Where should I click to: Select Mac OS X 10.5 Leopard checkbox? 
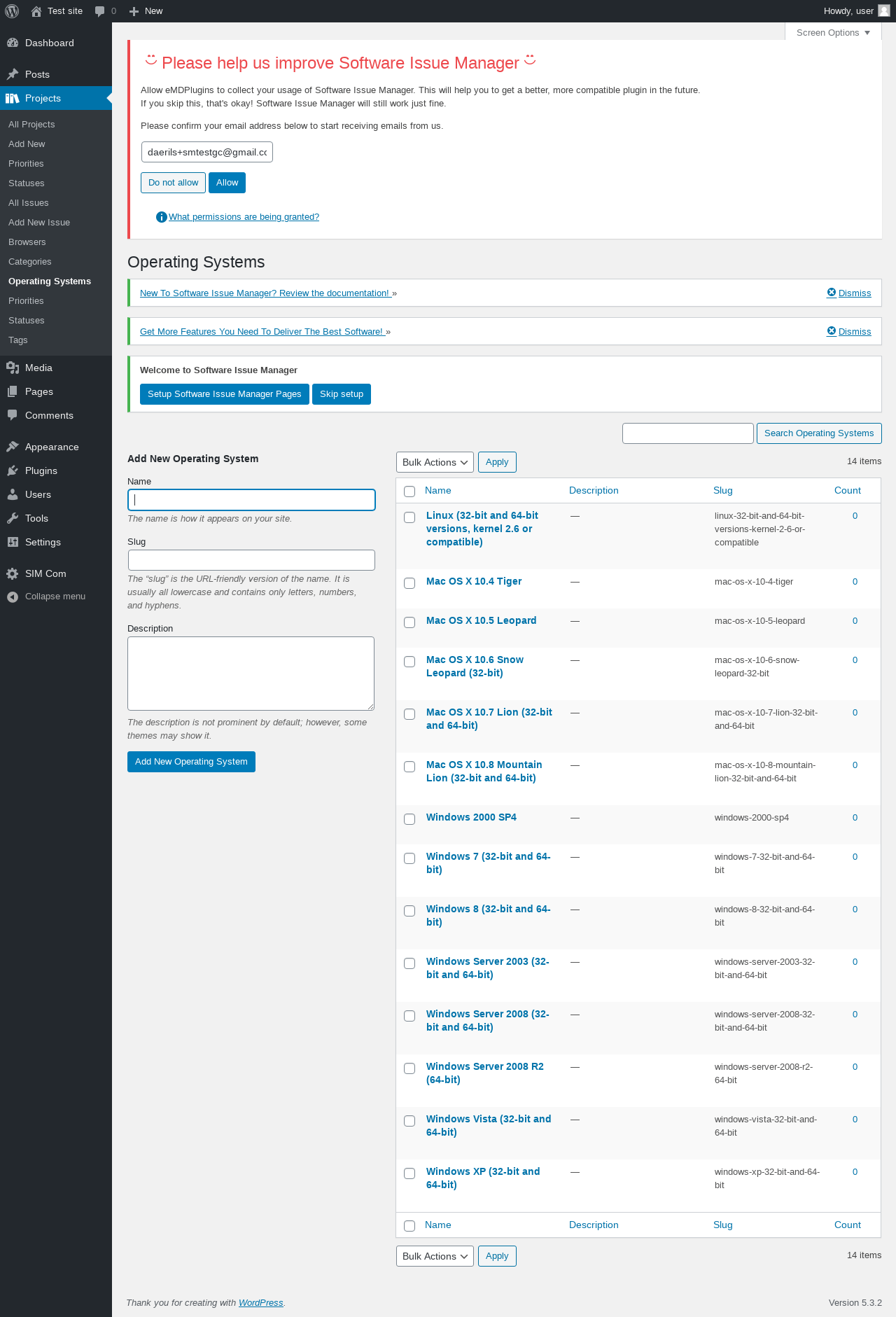pos(409,622)
